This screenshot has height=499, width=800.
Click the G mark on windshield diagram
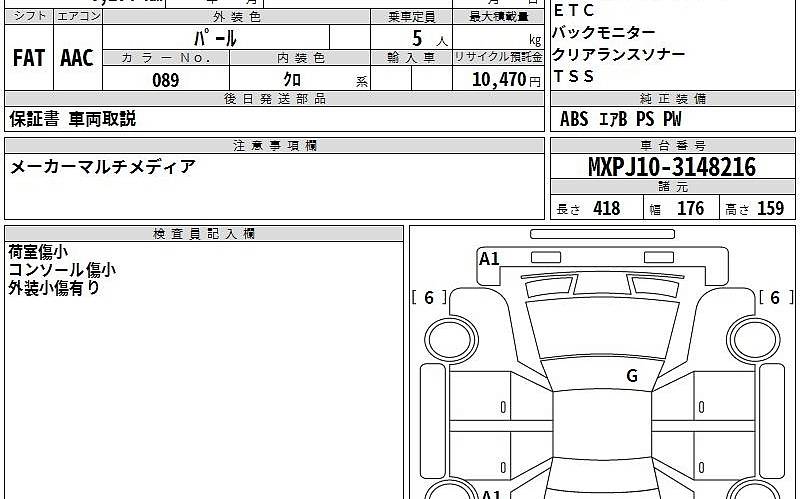pyautogui.click(x=632, y=376)
